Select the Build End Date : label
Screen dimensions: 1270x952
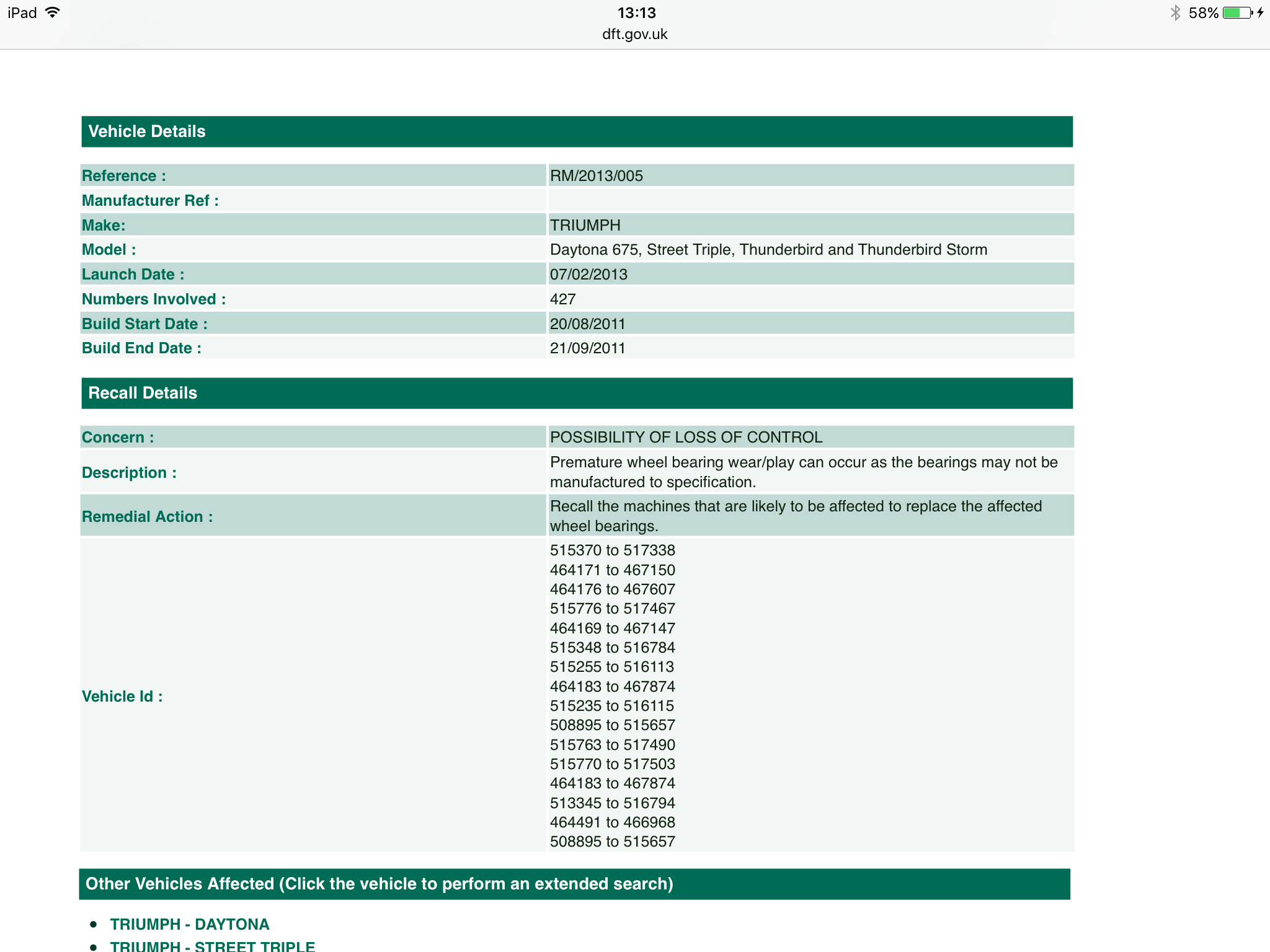coord(141,348)
